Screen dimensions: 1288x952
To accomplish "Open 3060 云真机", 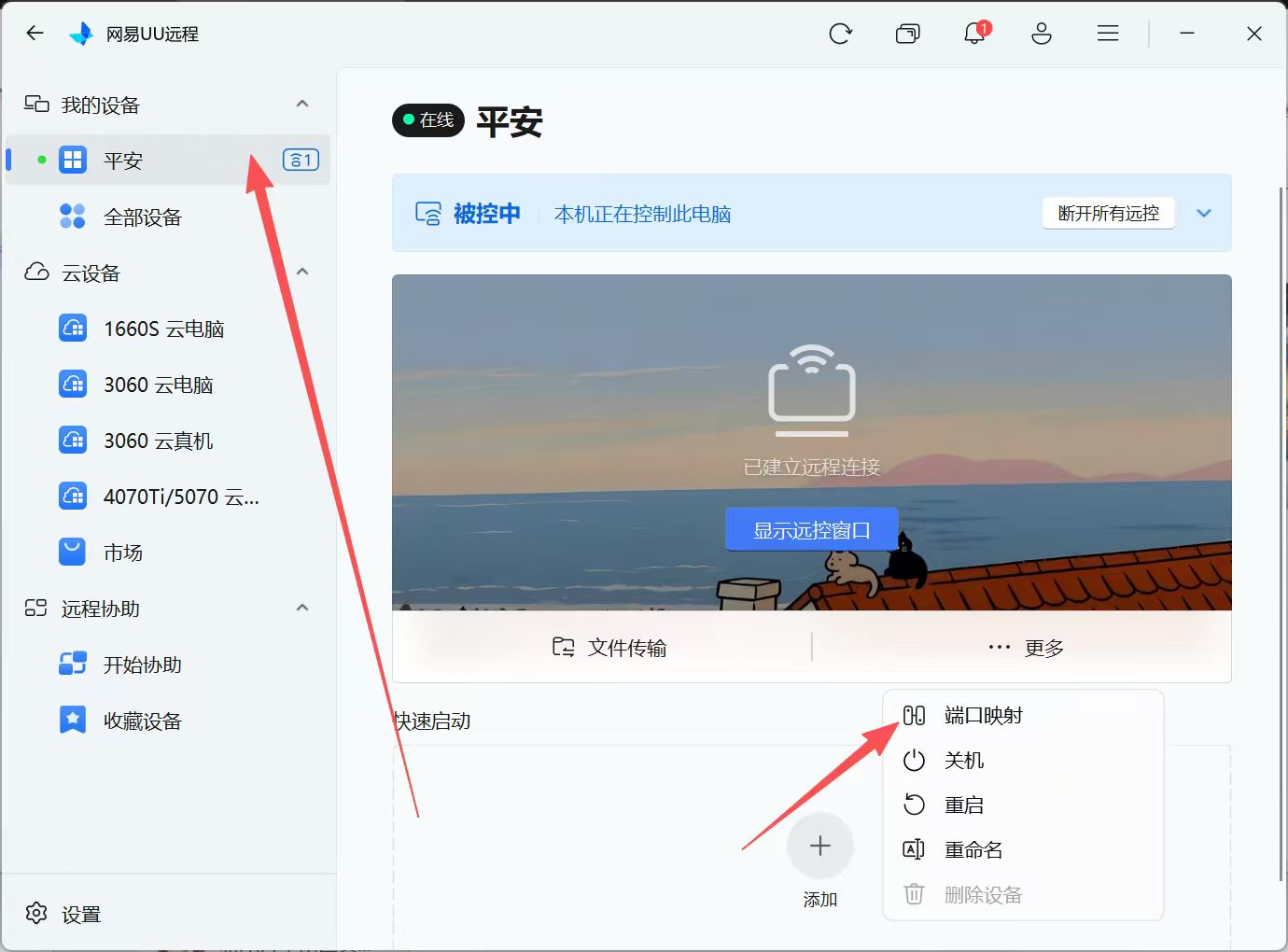I will [x=168, y=441].
